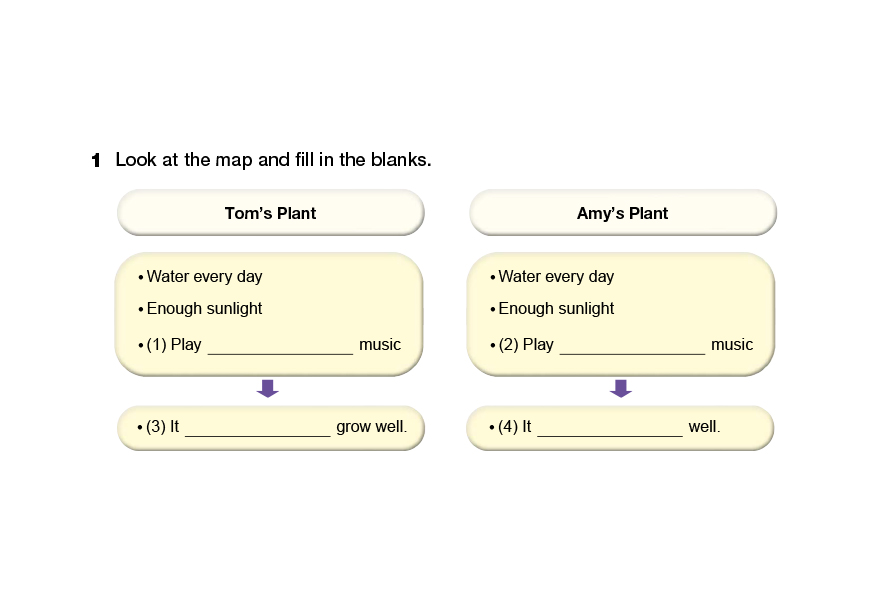This screenshot has width=873, height=612.
Task: Click "Water every day" in Tom's box
Action: click(x=204, y=277)
